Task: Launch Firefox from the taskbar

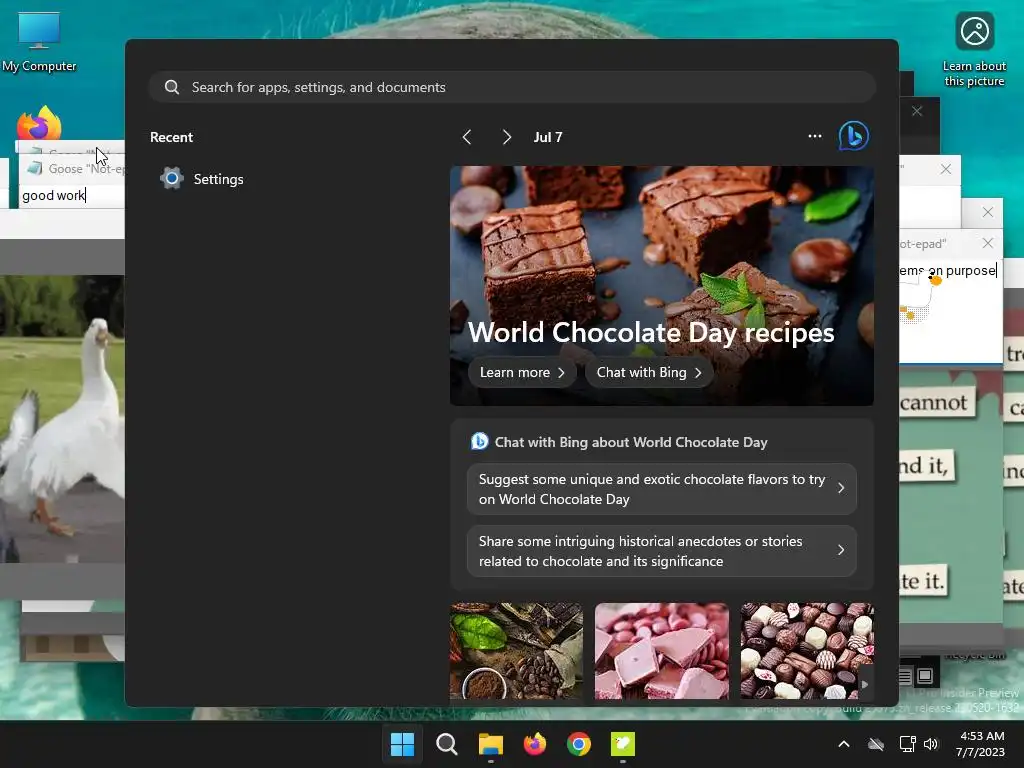Action: (x=535, y=744)
